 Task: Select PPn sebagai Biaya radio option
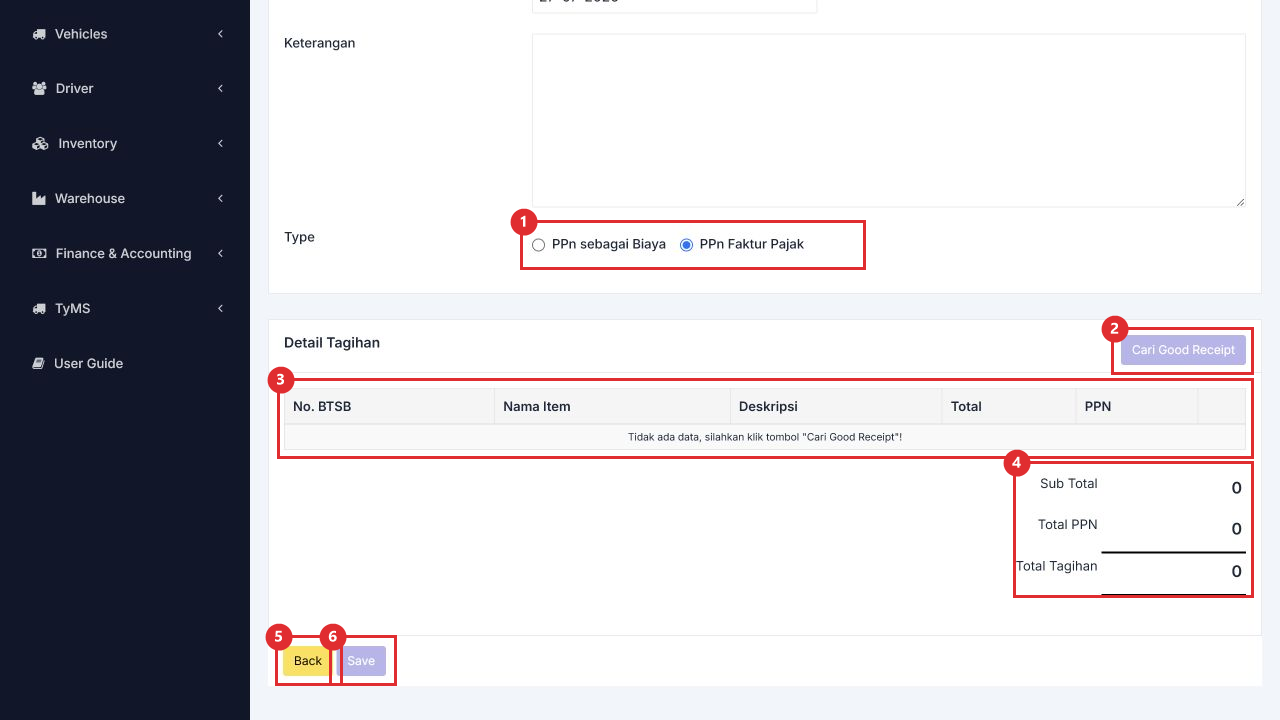click(x=539, y=245)
